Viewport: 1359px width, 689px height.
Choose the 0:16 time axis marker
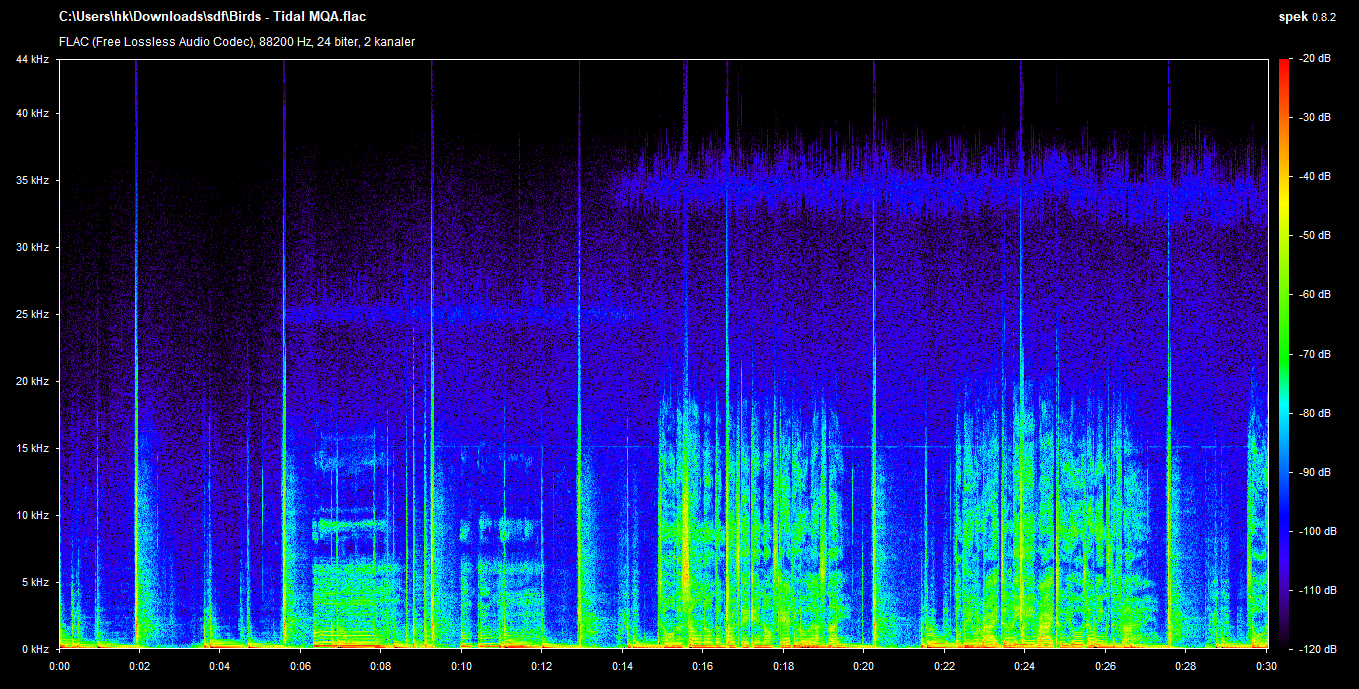point(703,666)
